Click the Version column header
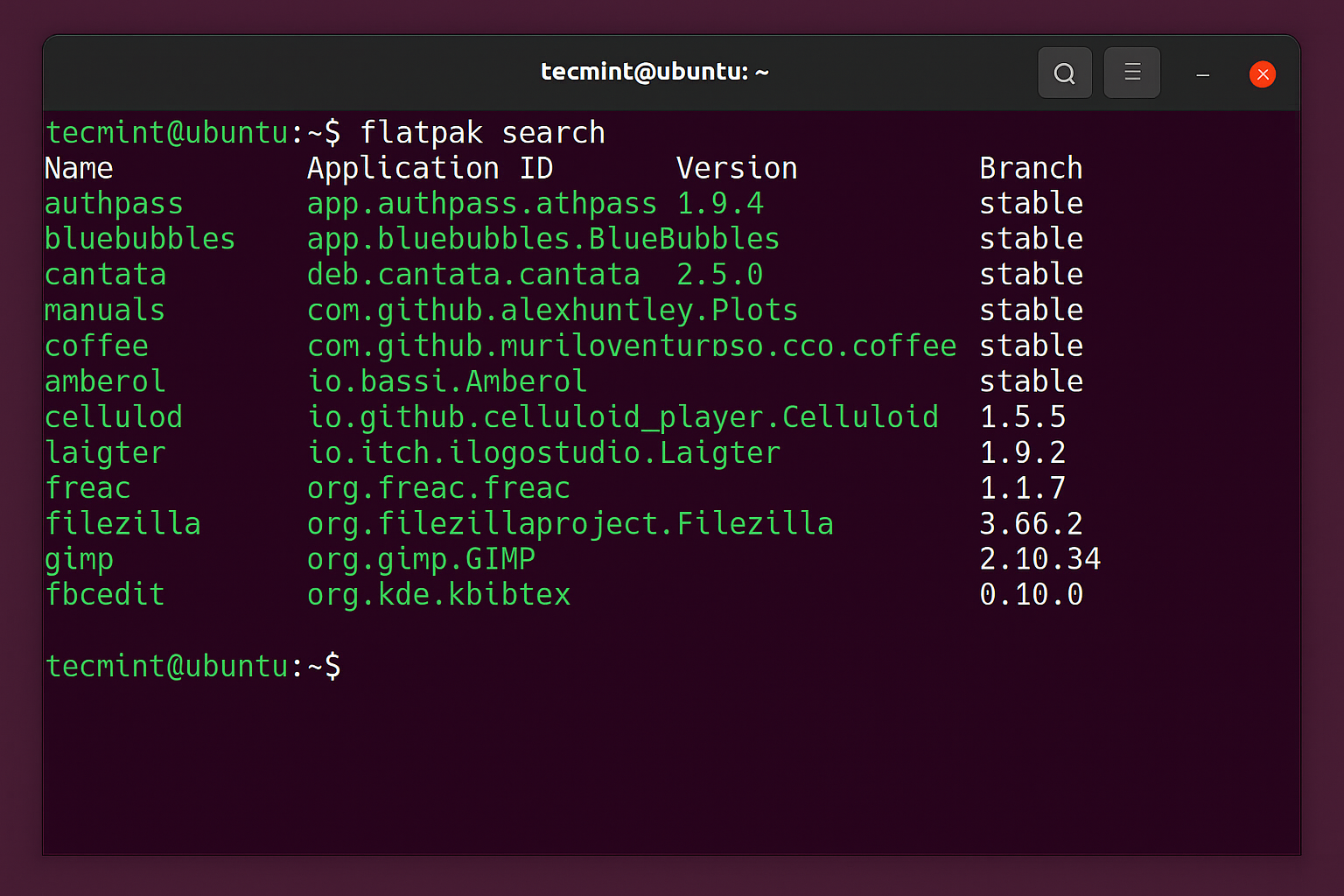The width and height of the screenshot is (1344, 896). [736, 167]
